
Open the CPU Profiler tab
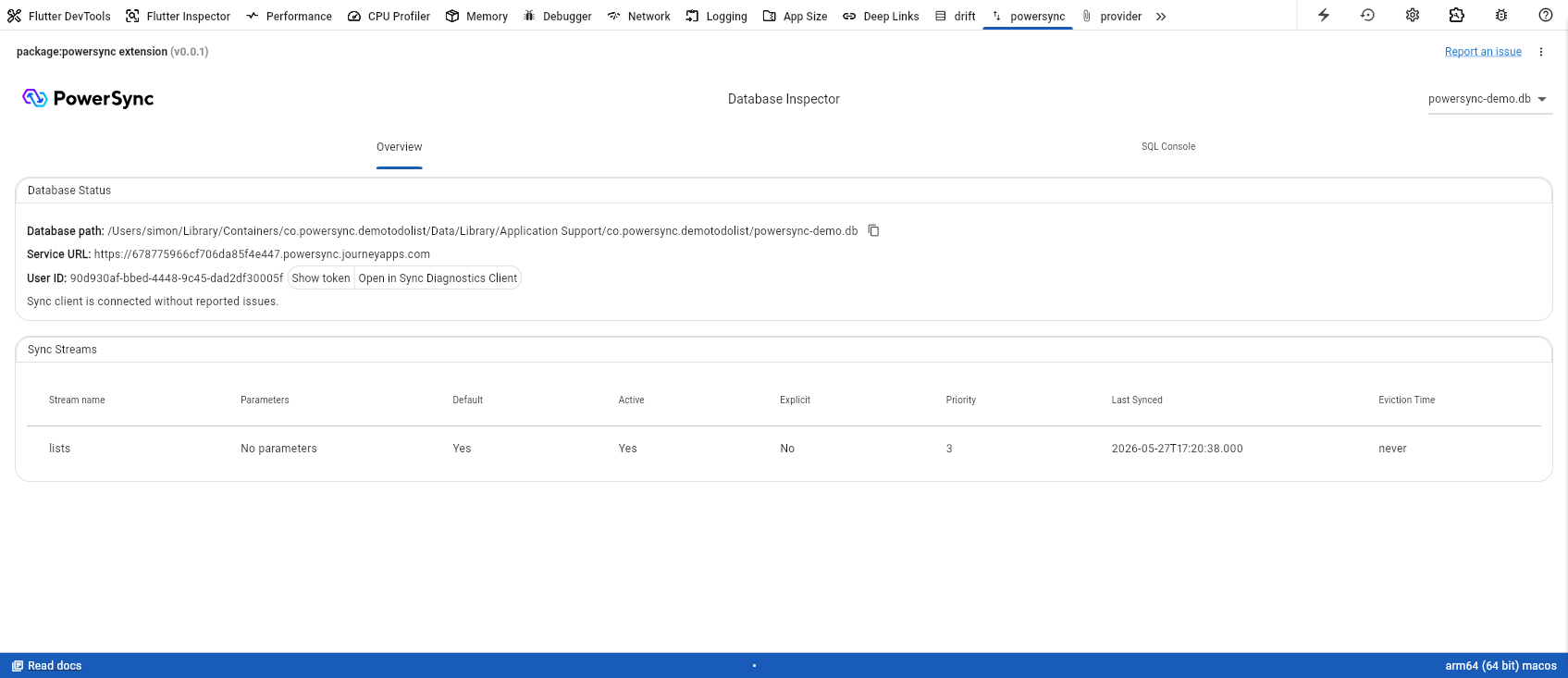(389, 16)
